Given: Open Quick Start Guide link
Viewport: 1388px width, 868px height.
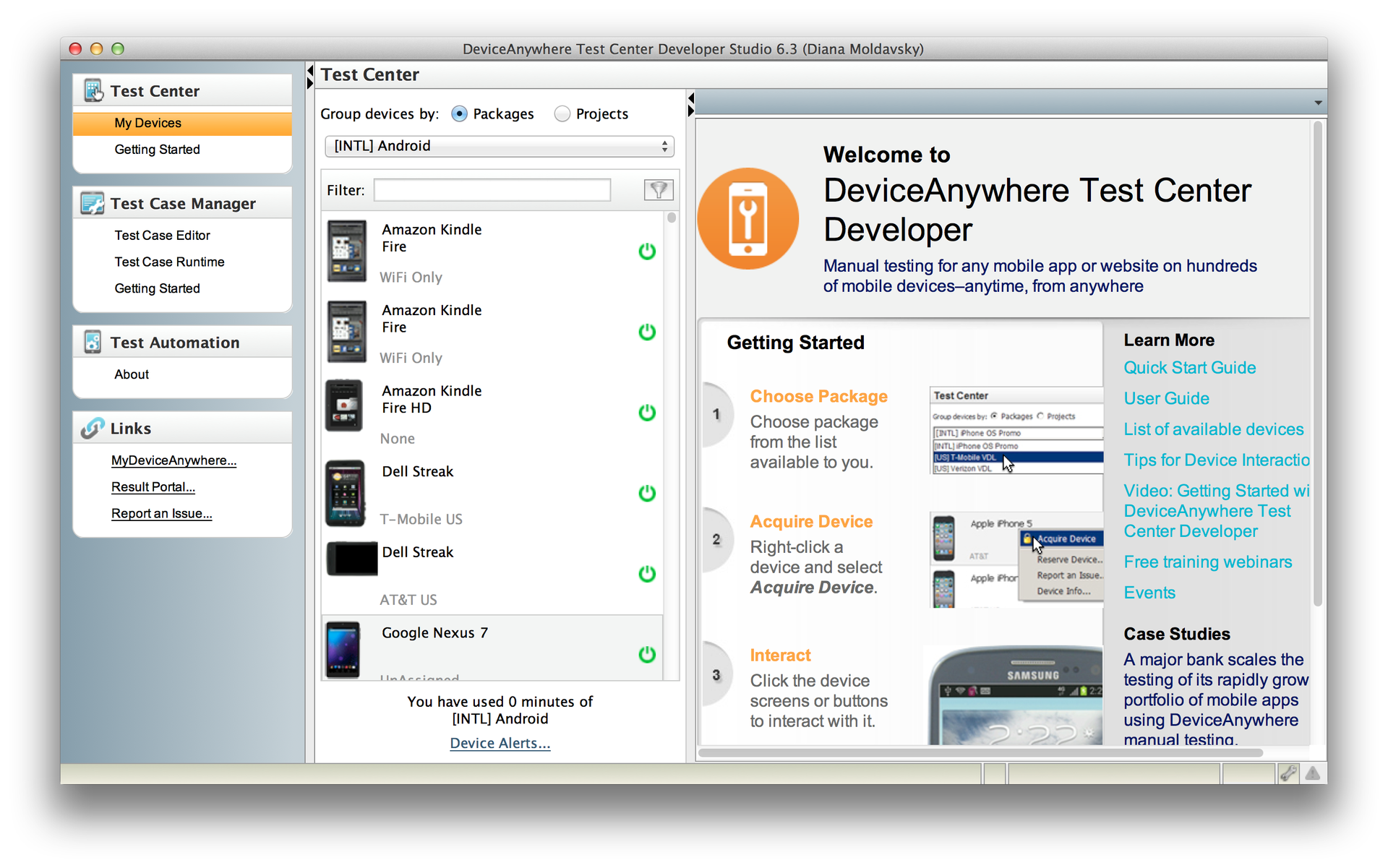Looking at the screenshot, I should pos(1189,368).
